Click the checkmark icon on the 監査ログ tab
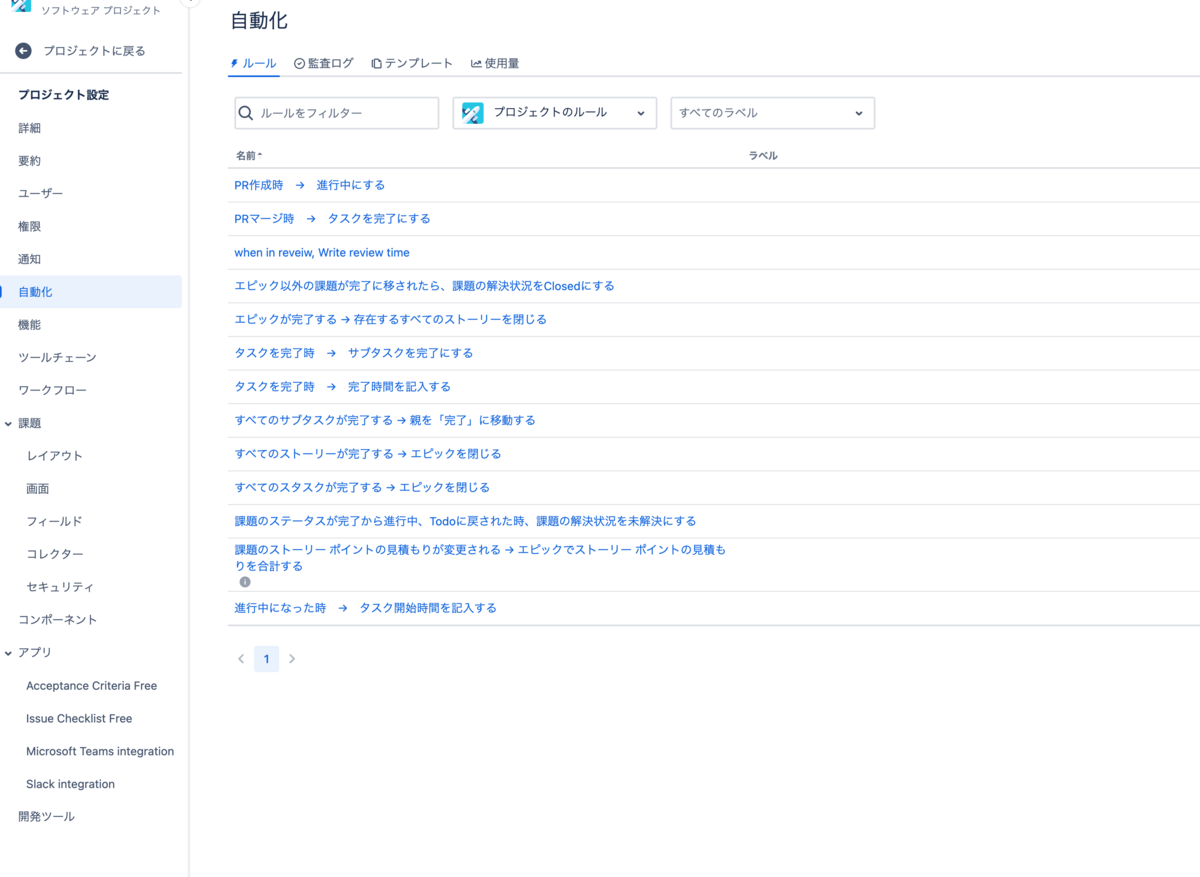 click(x=297, y=62)
